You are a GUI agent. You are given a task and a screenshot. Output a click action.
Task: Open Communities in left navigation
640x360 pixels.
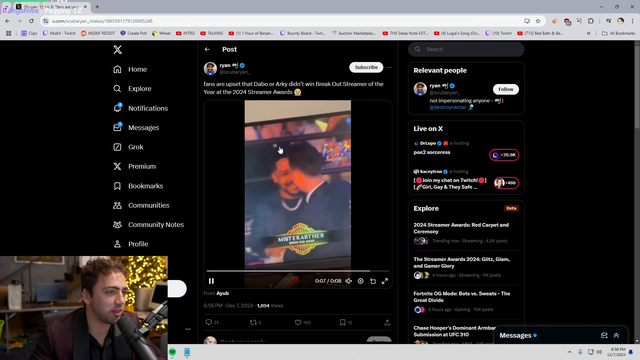click(141, 205)
